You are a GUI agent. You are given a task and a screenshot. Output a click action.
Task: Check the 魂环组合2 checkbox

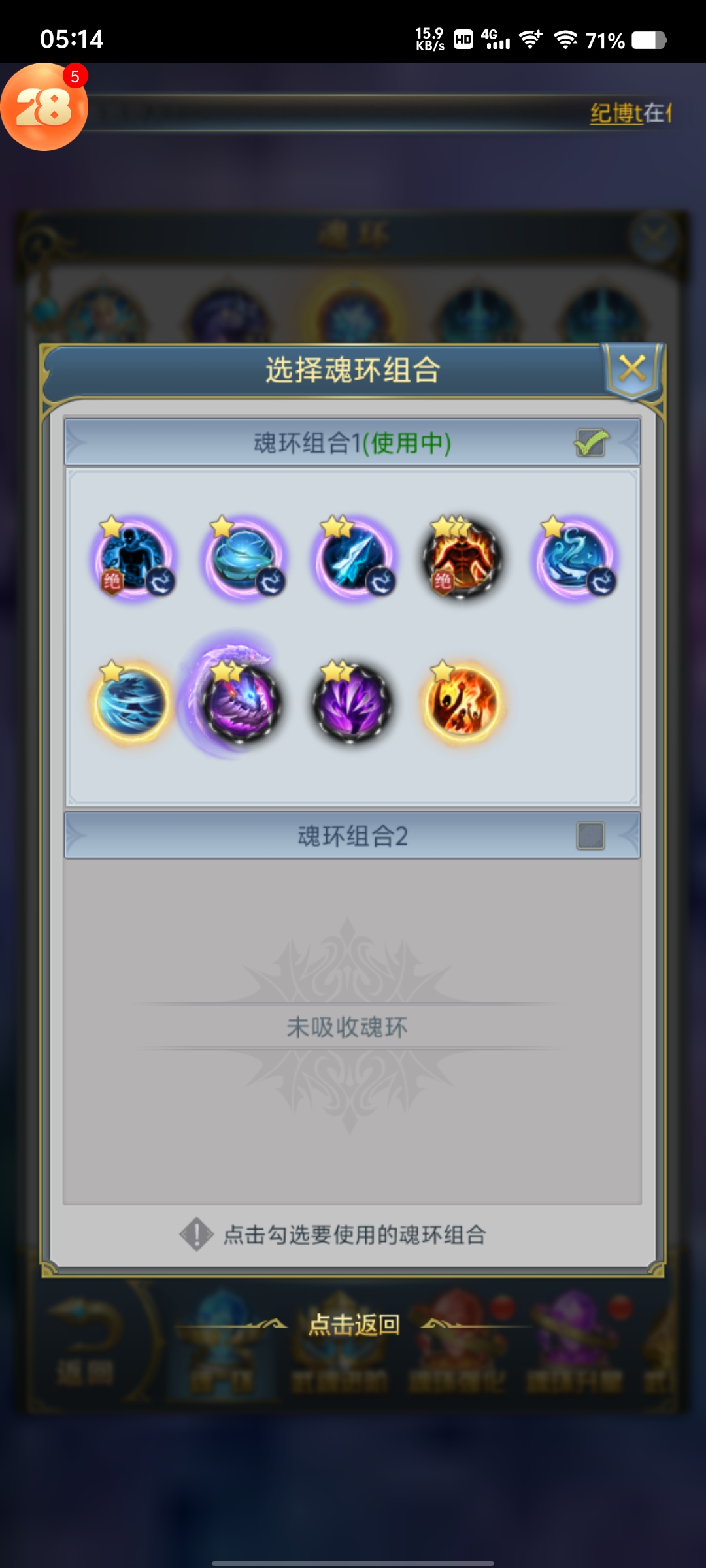pos(591,836)
